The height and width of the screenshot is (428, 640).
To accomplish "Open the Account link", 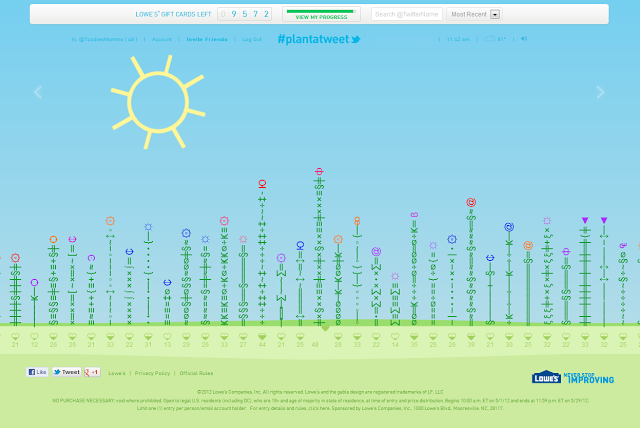I will pos(162,39).
